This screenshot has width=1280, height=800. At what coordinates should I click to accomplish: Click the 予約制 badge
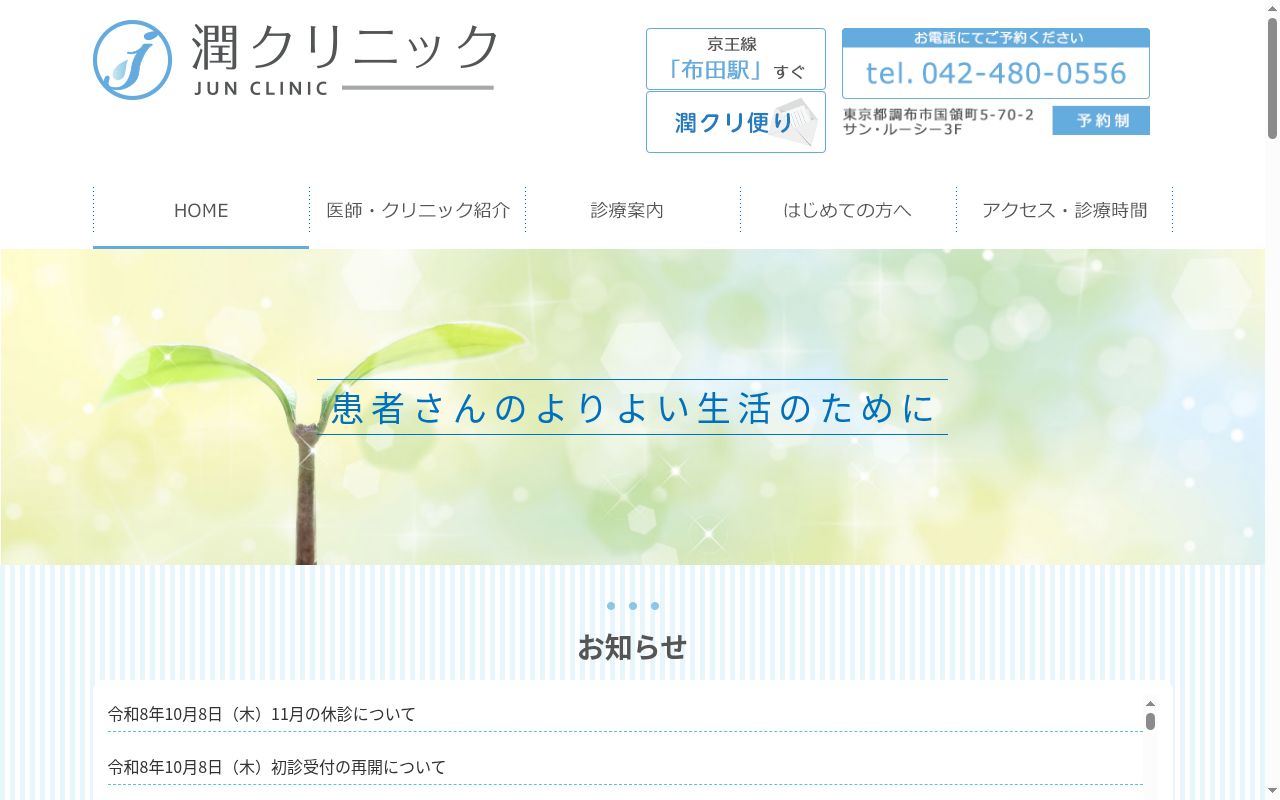1101,120
